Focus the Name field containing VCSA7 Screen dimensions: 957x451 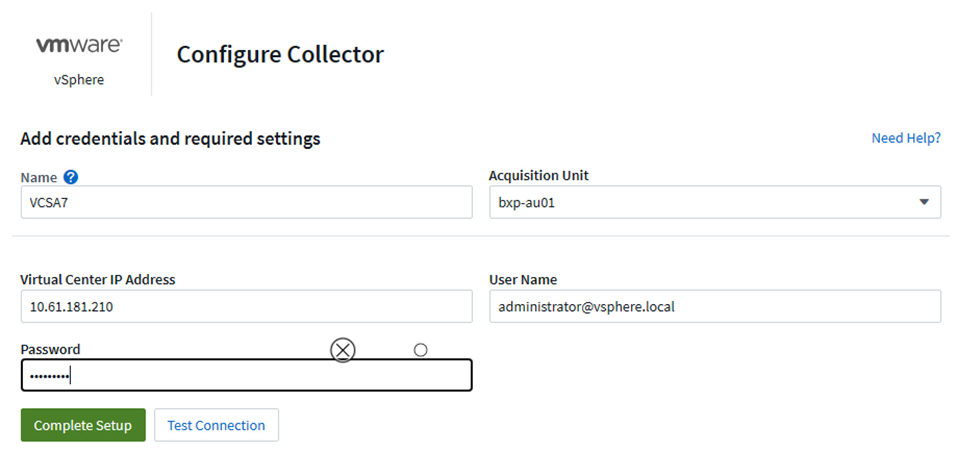point(245,202)
